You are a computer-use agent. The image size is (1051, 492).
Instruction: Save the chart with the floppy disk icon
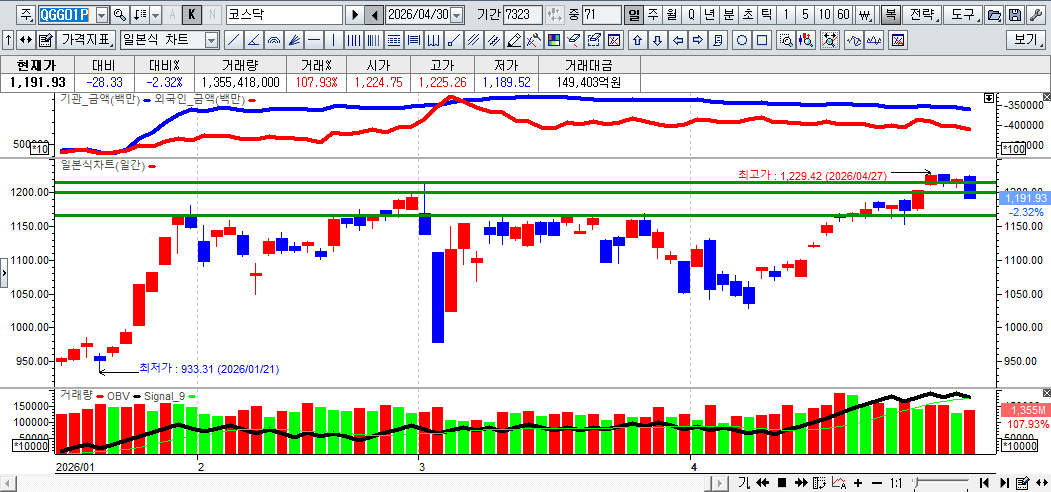coord(1015,15)
